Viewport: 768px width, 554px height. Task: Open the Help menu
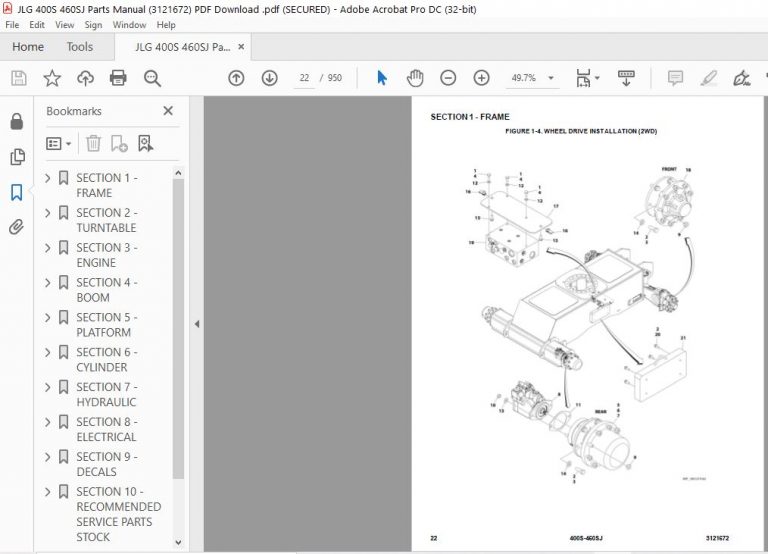pyautogui.click(x=166, y=24)
